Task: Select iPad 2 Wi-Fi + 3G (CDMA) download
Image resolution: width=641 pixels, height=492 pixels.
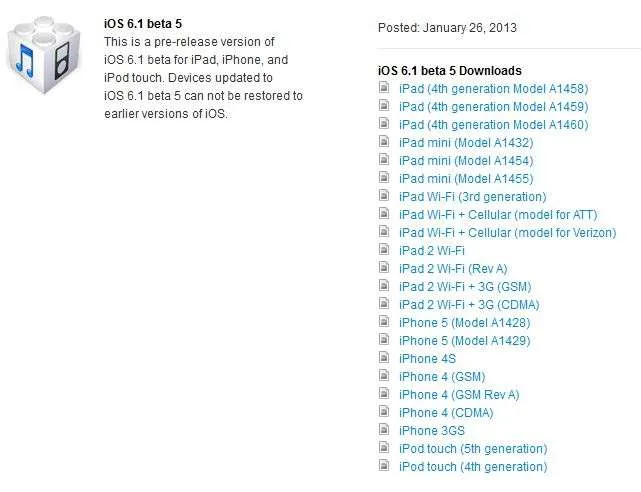Action: (x=469, y=304)
